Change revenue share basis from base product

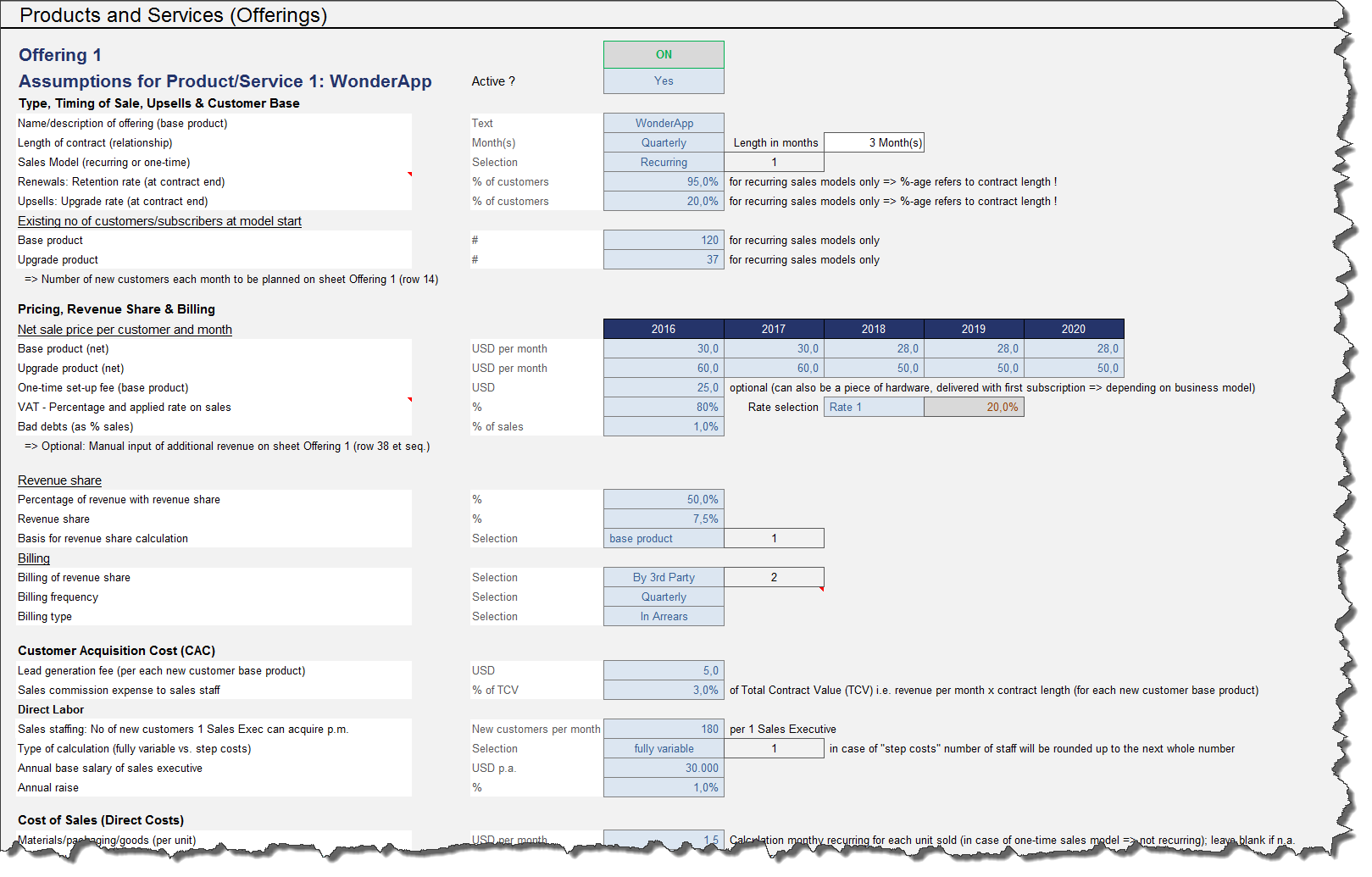pyautogui.click(x=663, y=538)
